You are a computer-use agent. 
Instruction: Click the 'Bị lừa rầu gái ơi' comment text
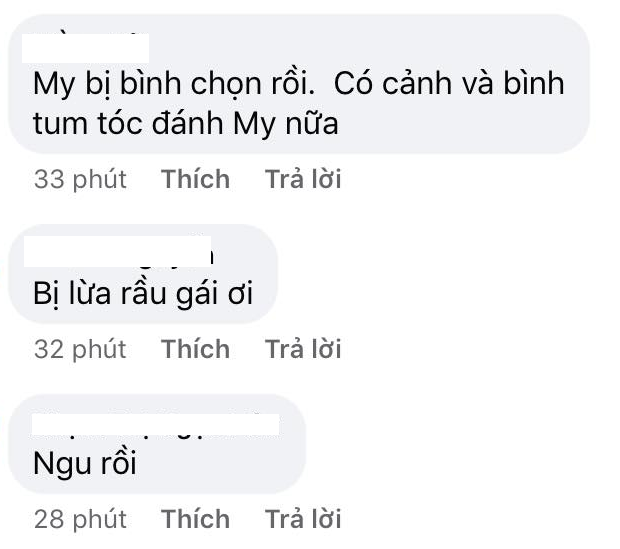[140, 295]
